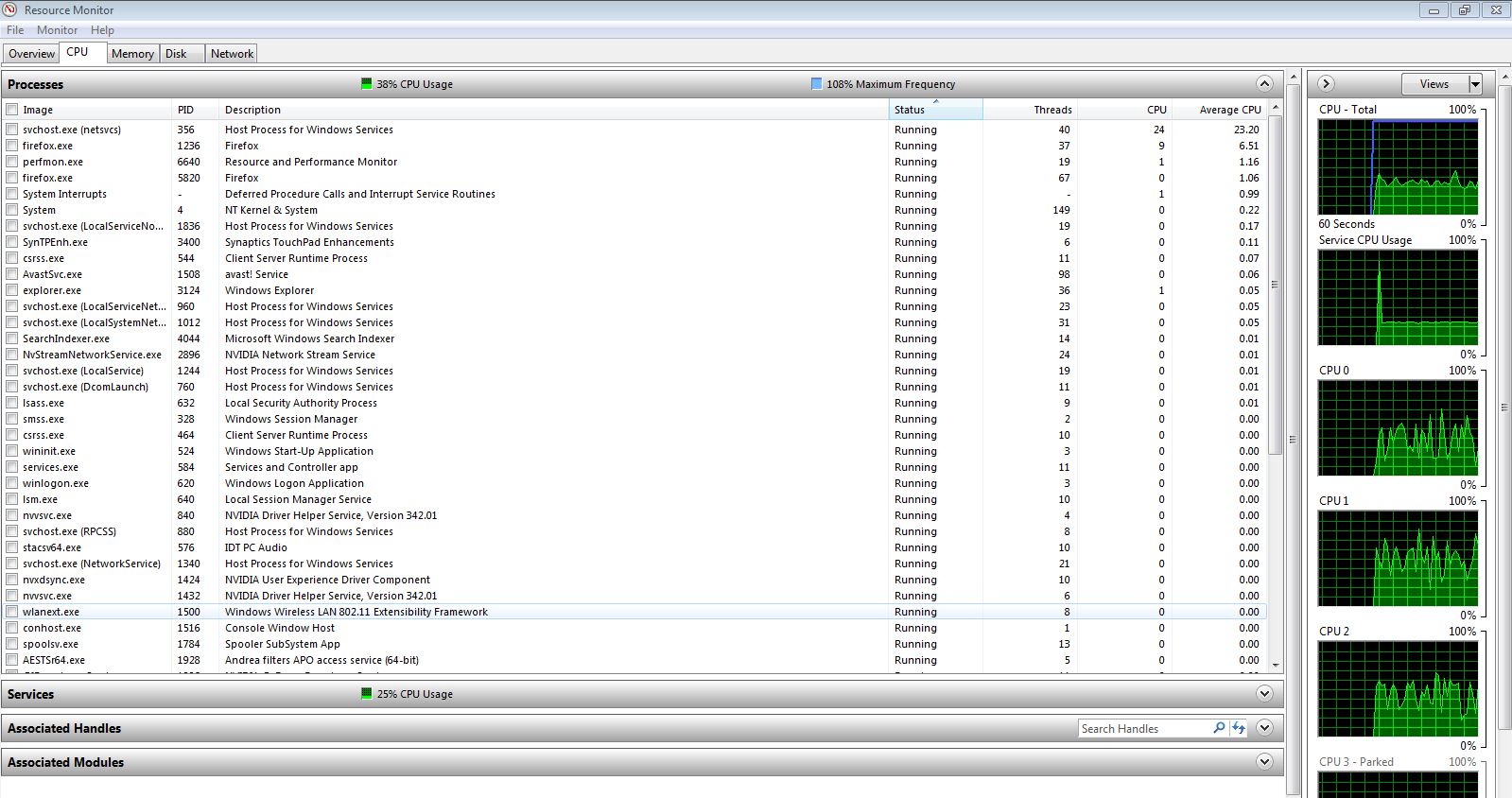Check the System Interrupts checkbox
The height and width of the screenshot is (798, 1512).
(x=12, y=194)
